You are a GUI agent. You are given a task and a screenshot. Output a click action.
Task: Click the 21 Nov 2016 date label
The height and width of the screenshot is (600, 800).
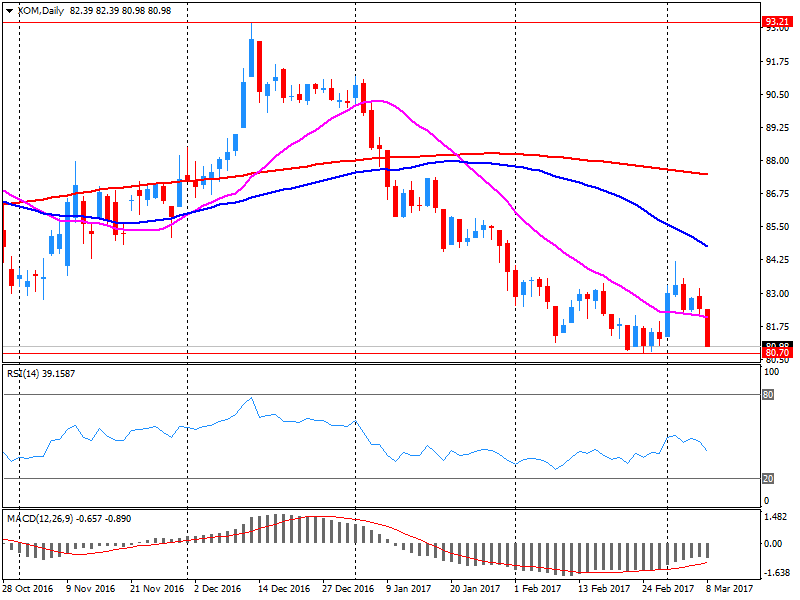[x=157, y=588]
